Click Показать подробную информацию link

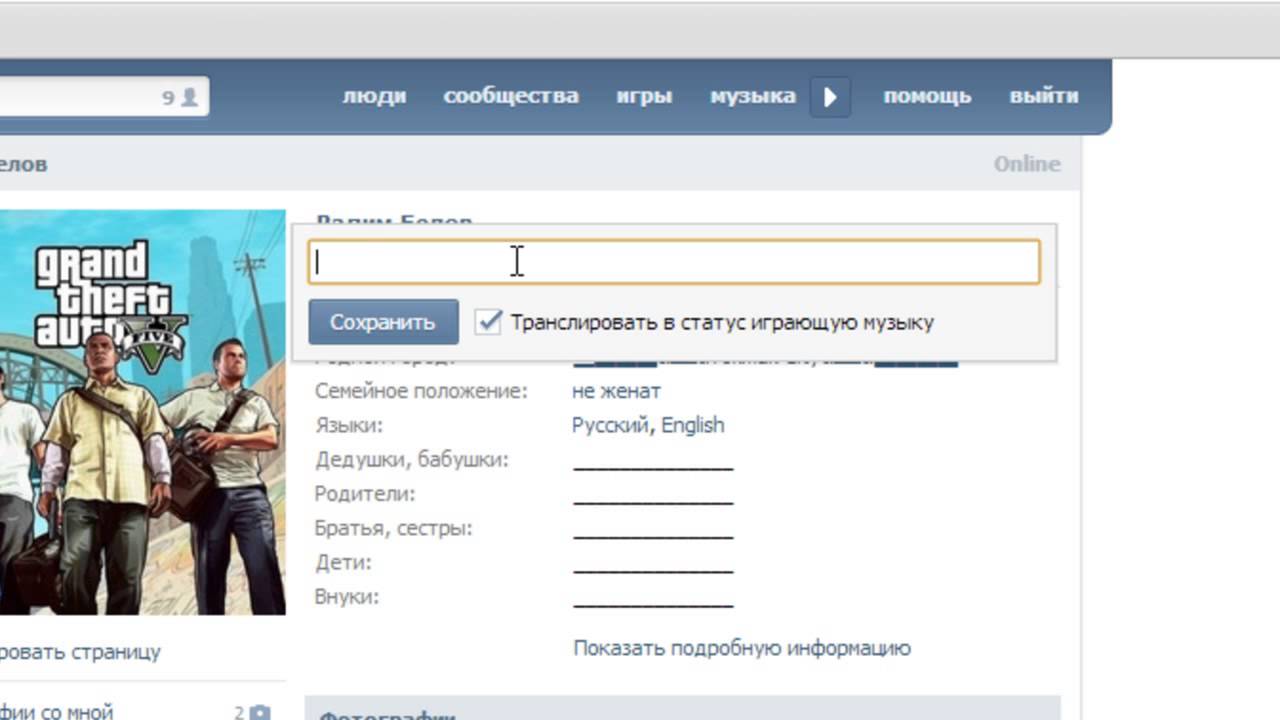point(742,648)
